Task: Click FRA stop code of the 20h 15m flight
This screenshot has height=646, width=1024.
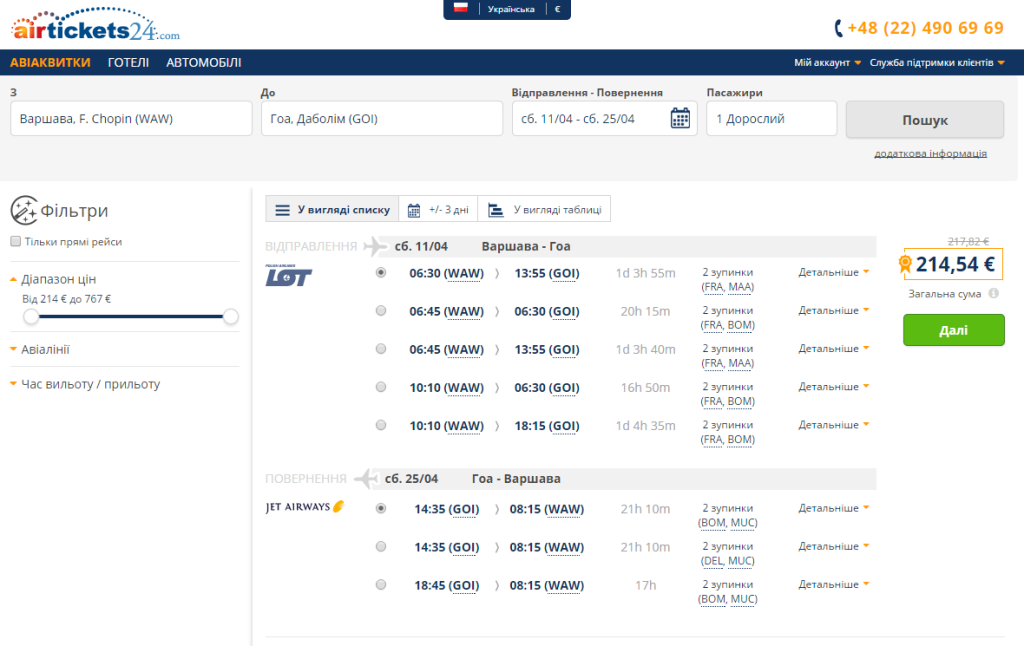Action: [x=713, y=325]
